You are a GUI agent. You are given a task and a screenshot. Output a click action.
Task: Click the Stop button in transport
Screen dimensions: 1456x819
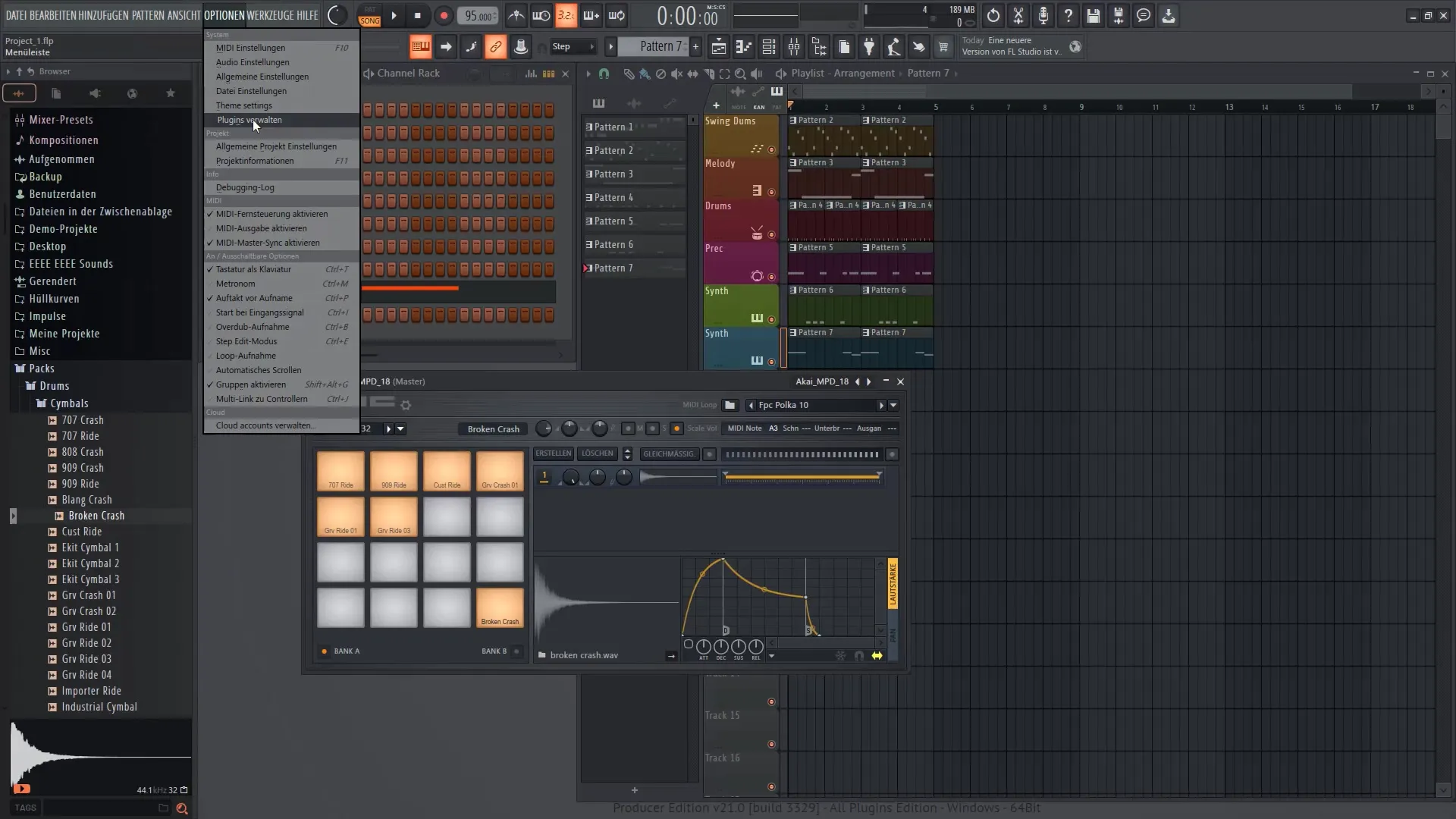[x=417, y=15]
